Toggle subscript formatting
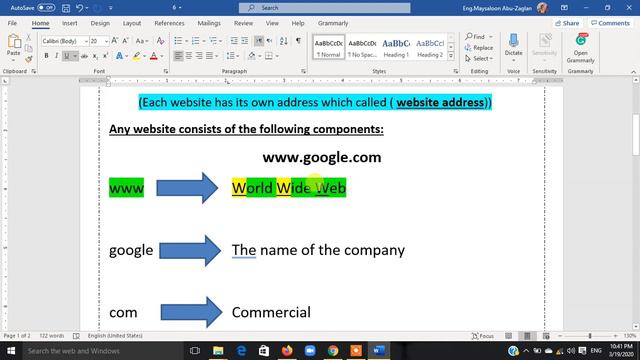The width and height of the screenshot is (640, 360). [95, 56]
